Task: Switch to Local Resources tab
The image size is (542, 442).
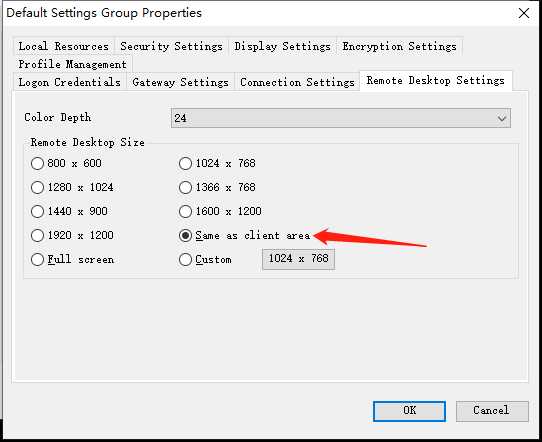Action: point(64,46)
